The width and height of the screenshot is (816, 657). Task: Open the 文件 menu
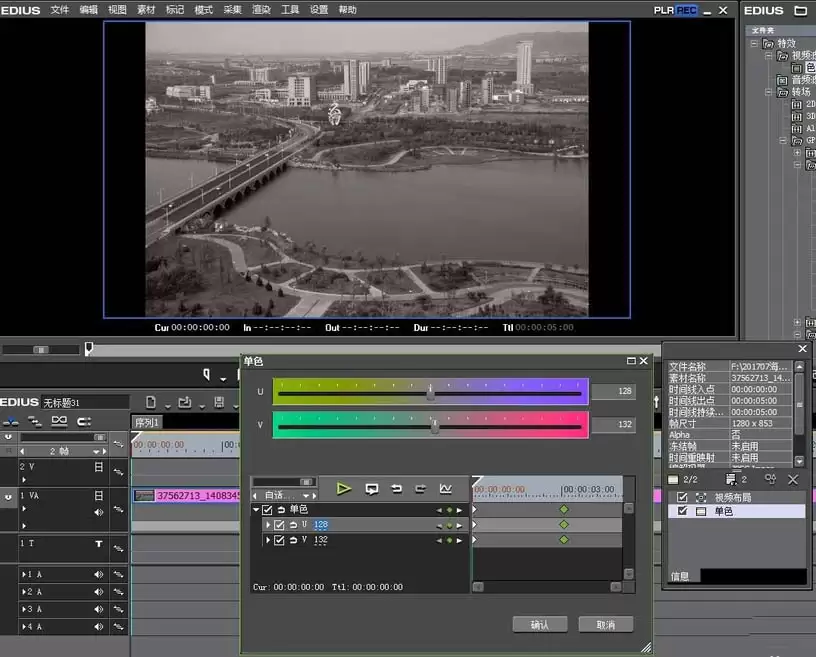(x=59, y=10)
